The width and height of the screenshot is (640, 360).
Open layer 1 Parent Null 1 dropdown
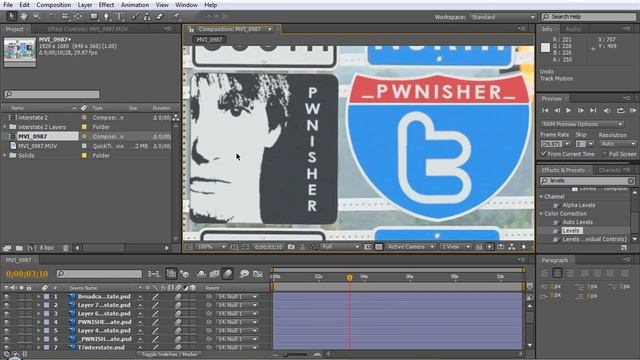tap(237, 297)
